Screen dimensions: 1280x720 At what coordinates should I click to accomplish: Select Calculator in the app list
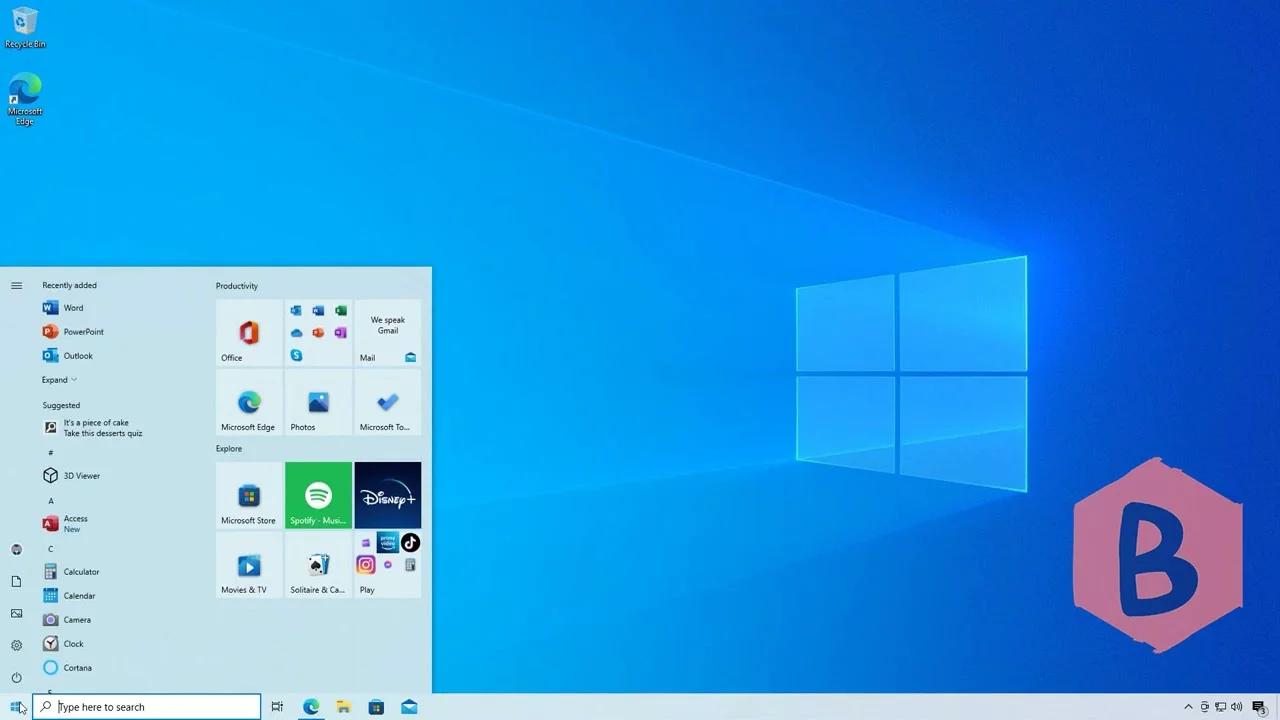81,572
